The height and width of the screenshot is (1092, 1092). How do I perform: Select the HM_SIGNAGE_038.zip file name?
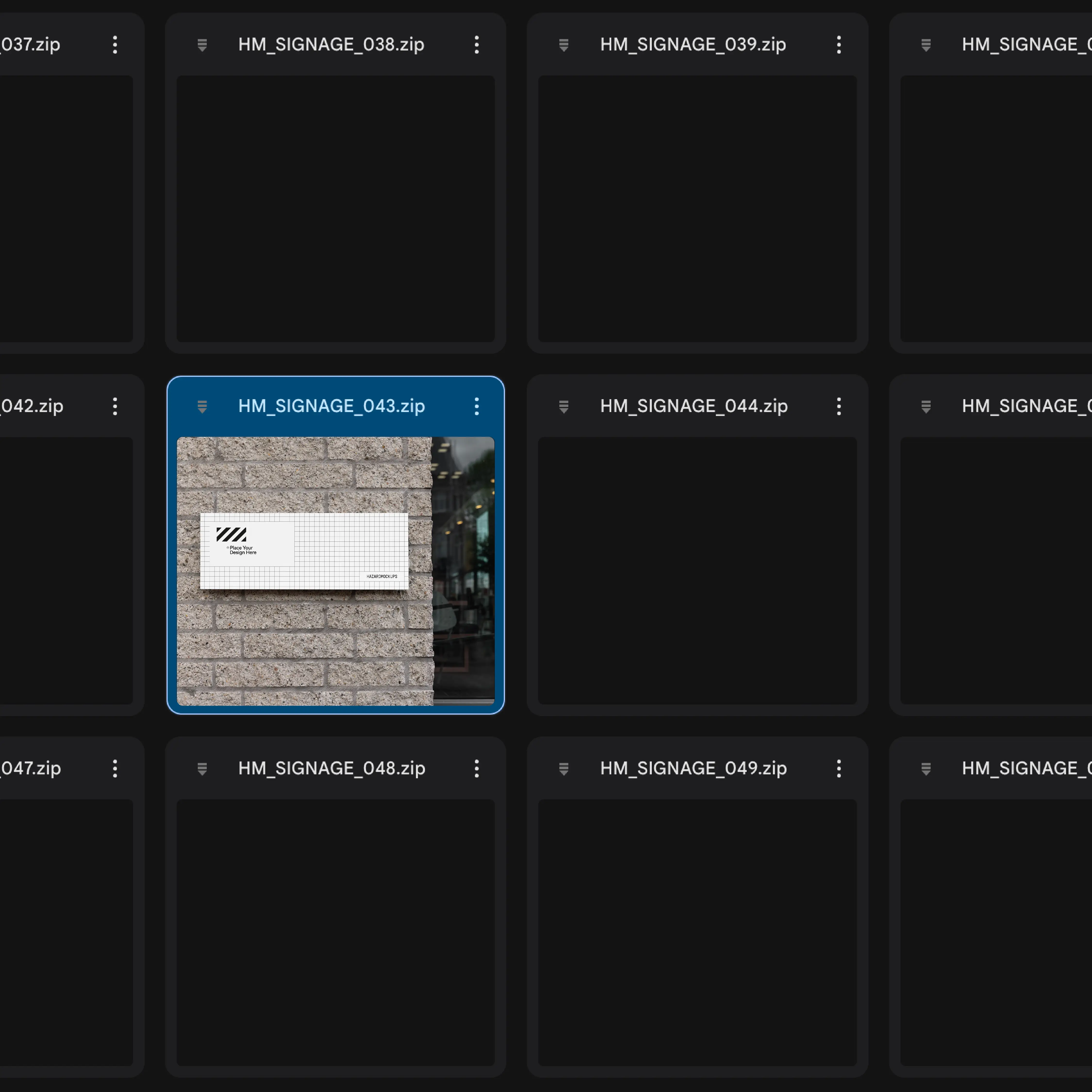tap(331, 45)
